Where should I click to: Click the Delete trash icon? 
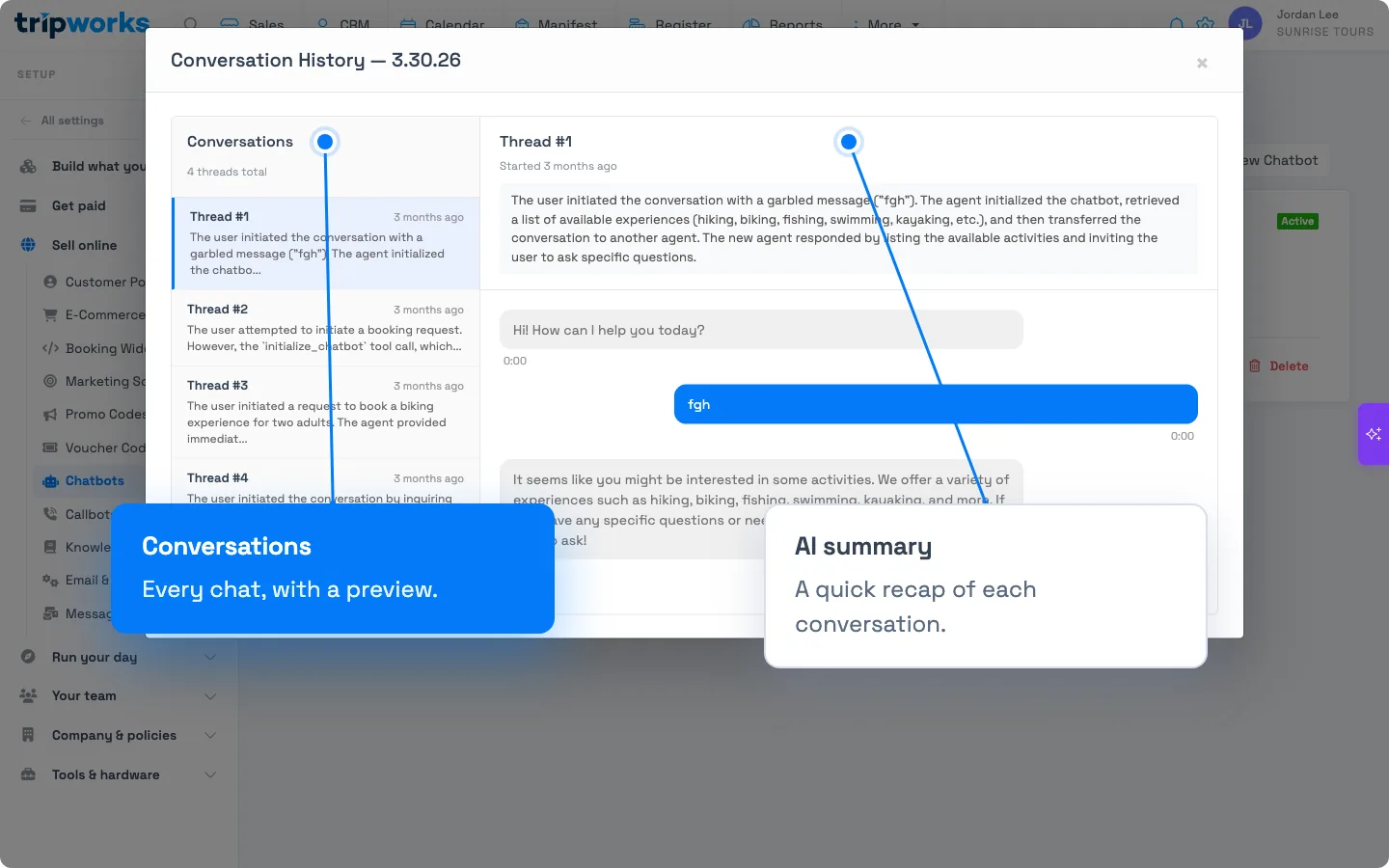click(1255, 366)
